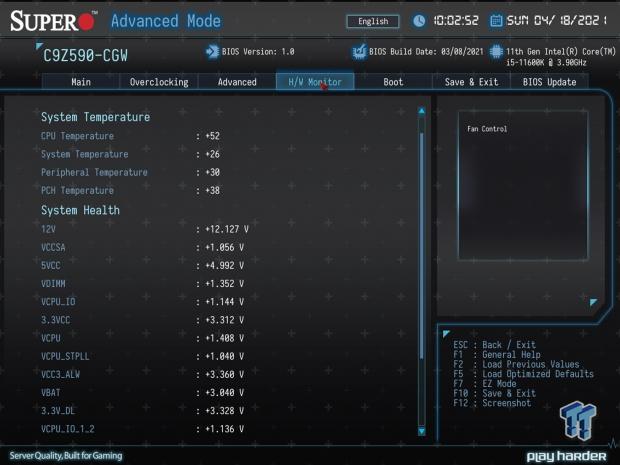
Task: Open the English language selector
Action: point(373,21)
